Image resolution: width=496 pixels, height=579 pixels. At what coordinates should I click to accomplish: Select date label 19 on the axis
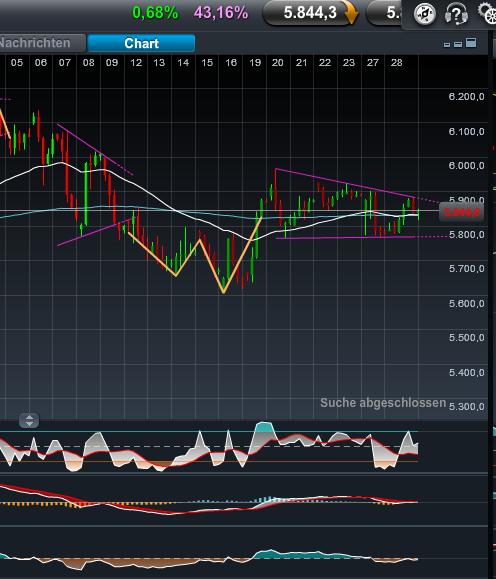click(255, 62)
